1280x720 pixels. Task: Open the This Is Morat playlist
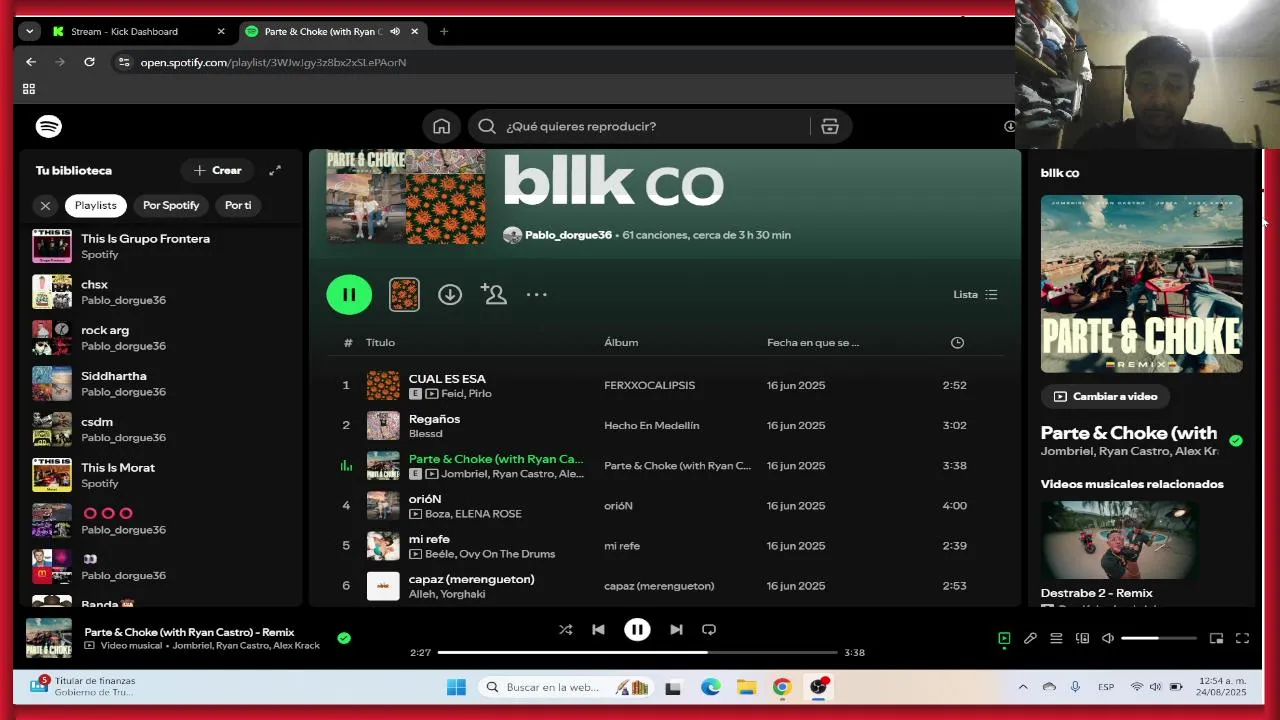pos(160,475)
